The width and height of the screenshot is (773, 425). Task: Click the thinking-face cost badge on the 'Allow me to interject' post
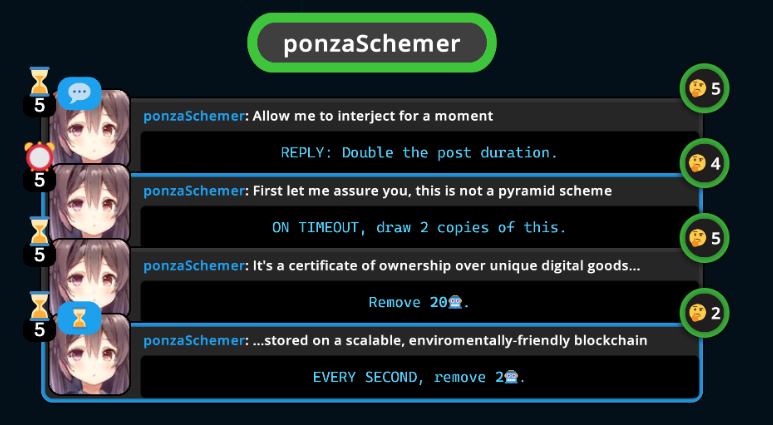tap(704, 89)
